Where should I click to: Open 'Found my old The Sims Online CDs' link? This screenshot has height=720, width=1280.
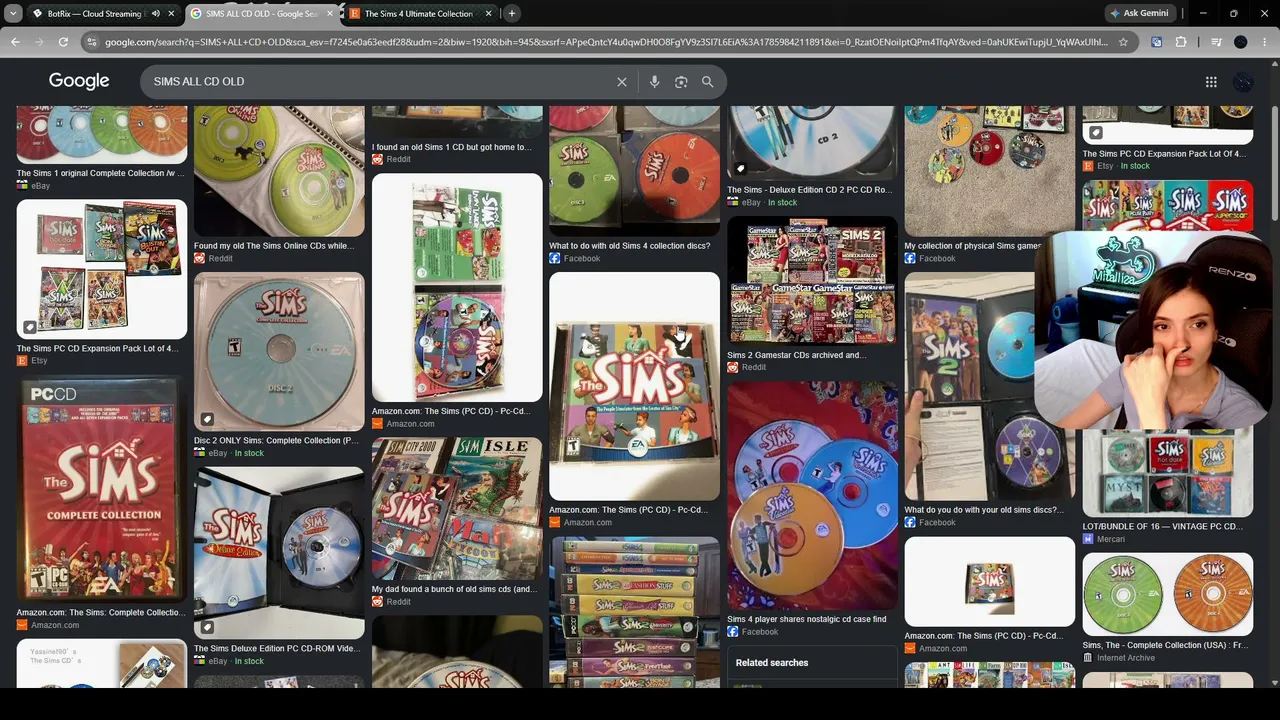click(274, 246)
